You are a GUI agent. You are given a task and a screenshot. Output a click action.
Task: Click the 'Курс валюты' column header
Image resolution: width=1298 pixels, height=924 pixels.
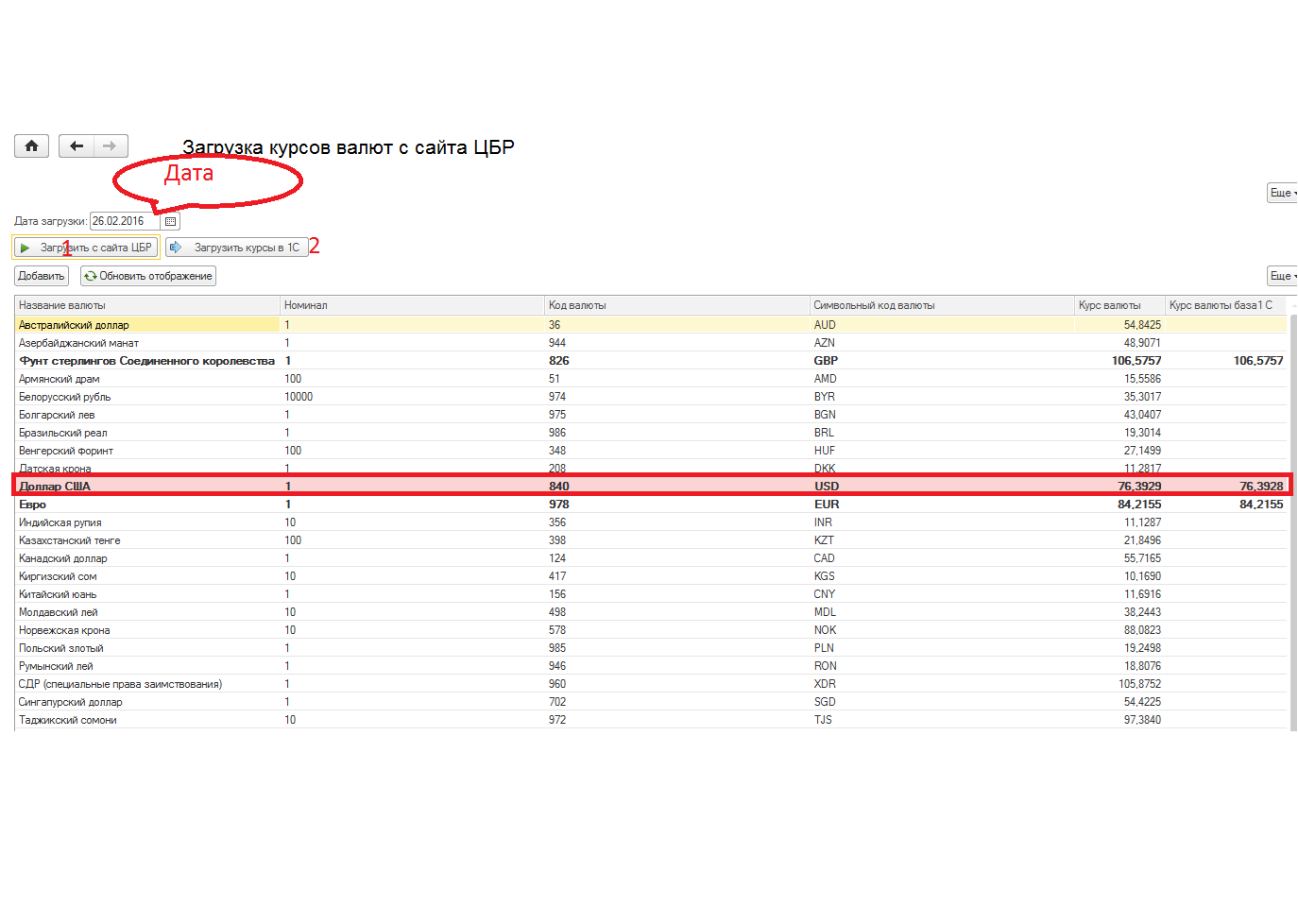pyautogui.click(x=1119, y=305)
